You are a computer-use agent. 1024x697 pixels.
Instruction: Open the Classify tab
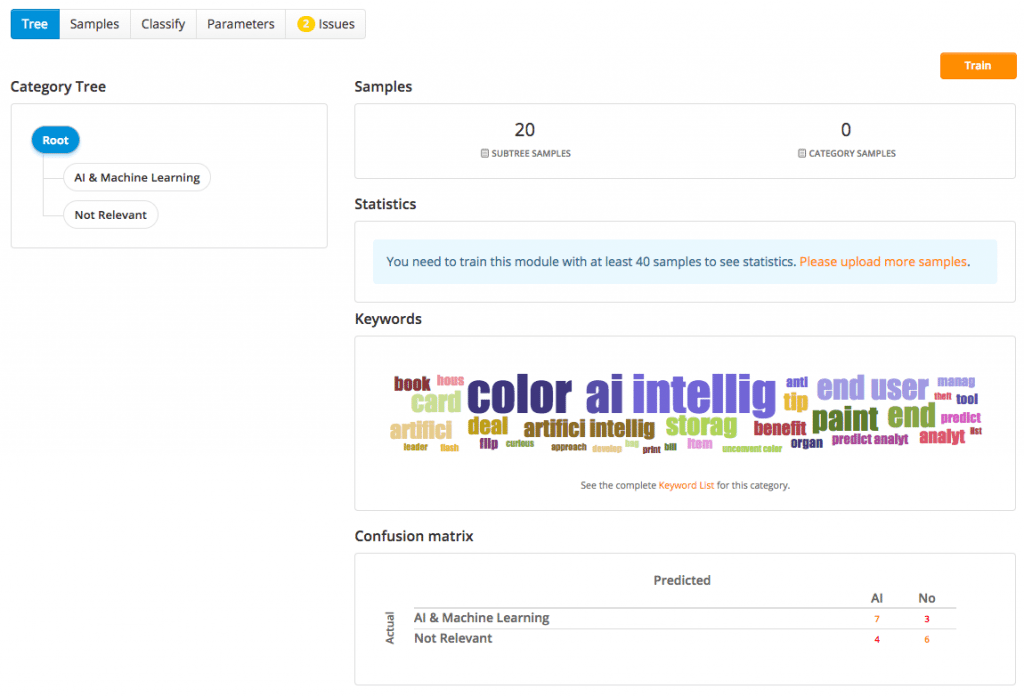(163, 24)
